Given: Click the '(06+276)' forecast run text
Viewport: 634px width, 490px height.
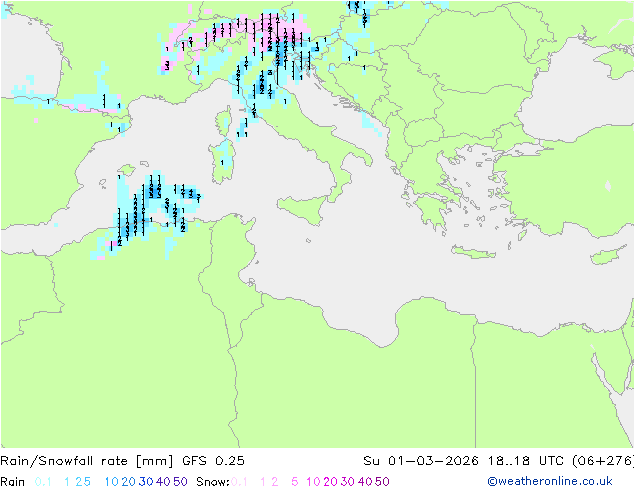Looking at the screenshot, I should click(x=603, y=461).
